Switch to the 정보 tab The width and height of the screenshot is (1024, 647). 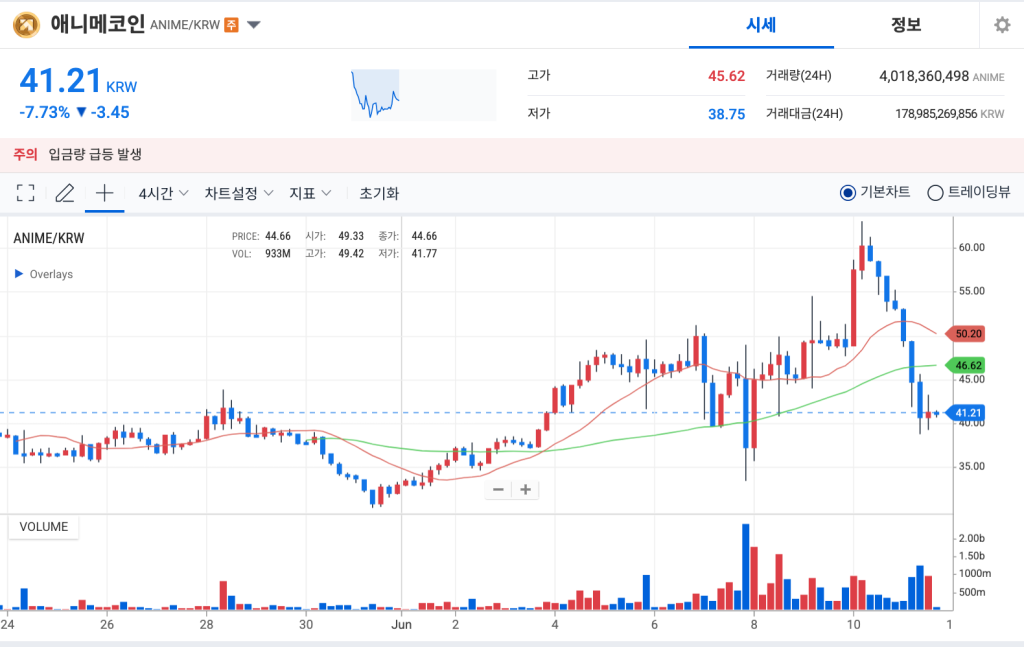pos(906,25)
